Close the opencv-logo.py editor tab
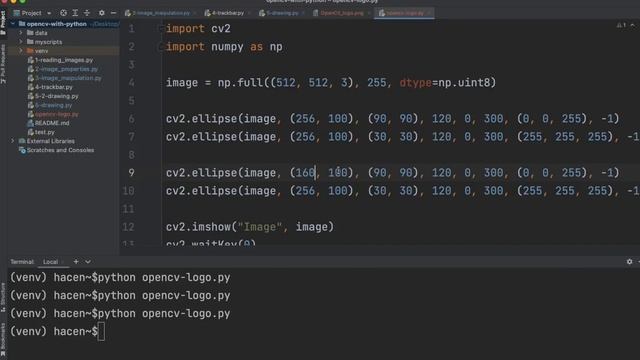 click(x=429, y=13)
